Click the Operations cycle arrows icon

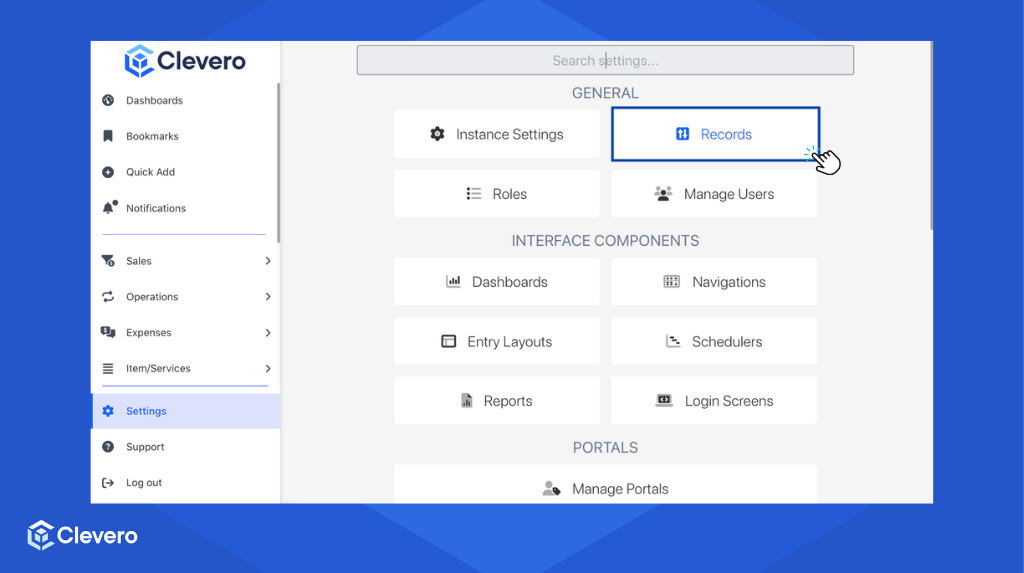[x=108, y=297]
